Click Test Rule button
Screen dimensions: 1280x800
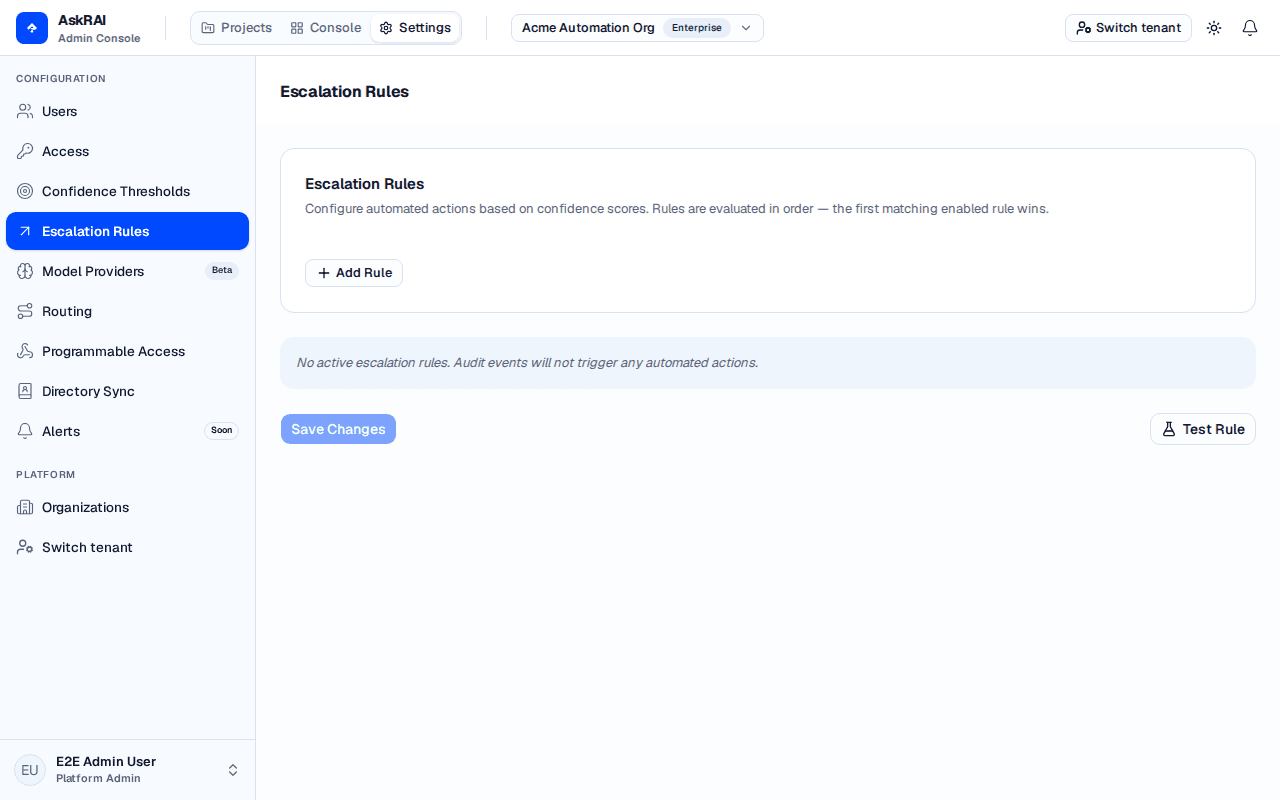(x=1203, y=429)
